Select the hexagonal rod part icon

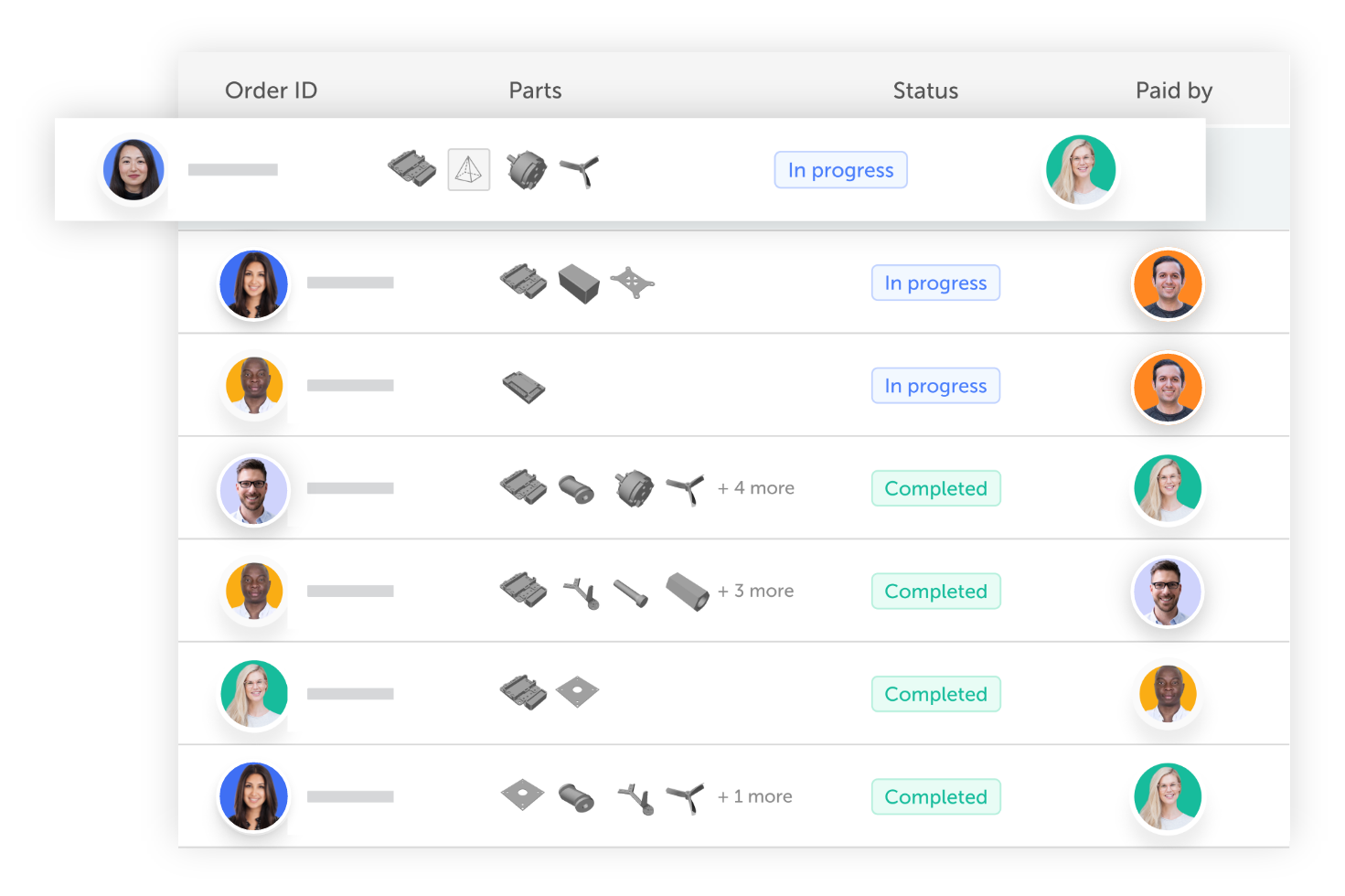[x=688, y=592]
